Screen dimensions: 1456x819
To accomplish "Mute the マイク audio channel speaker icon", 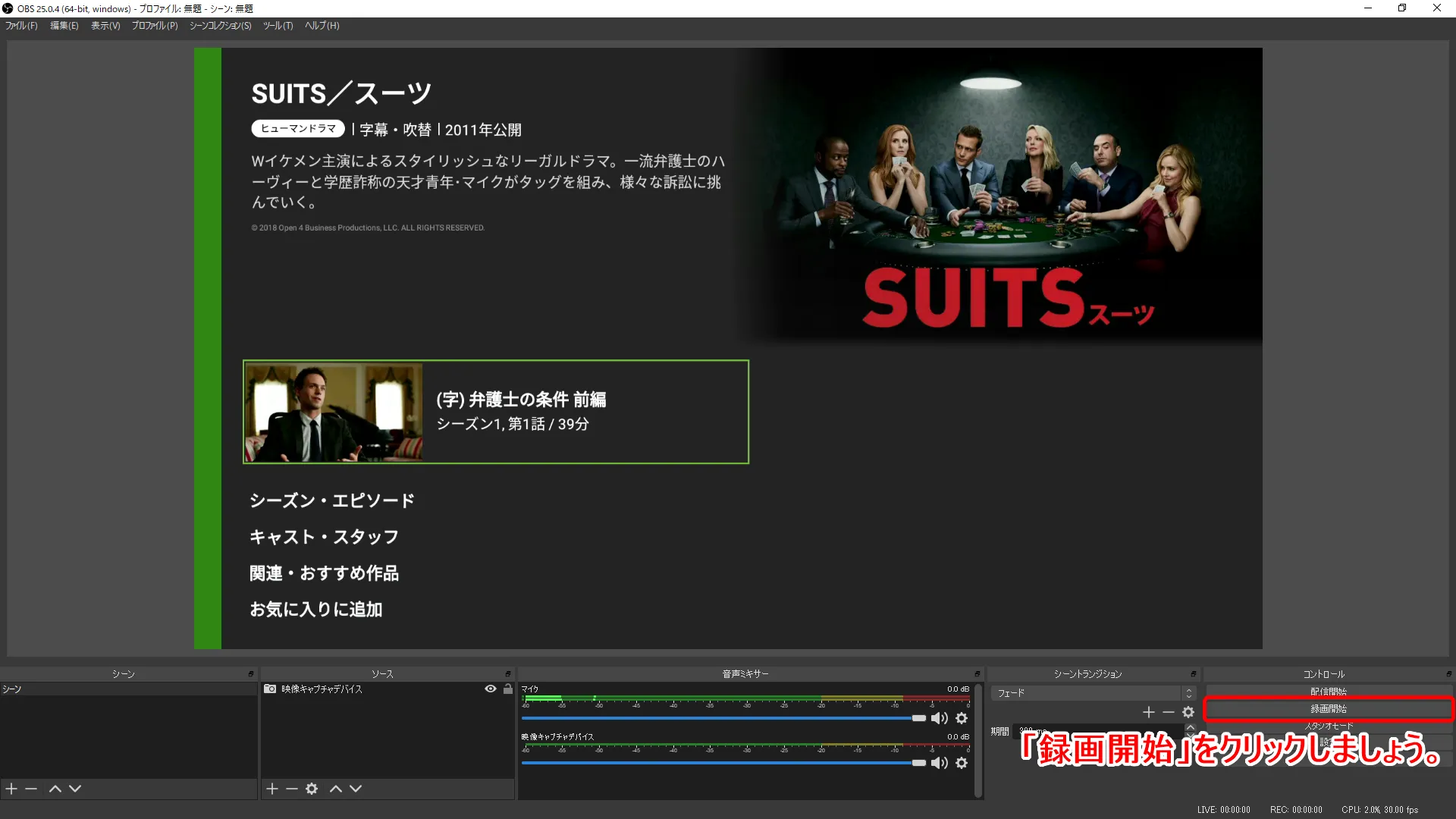I will pos(940,718).
